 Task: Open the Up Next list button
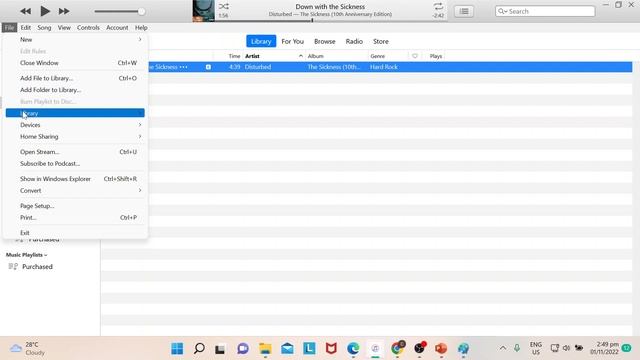(464, 11)
